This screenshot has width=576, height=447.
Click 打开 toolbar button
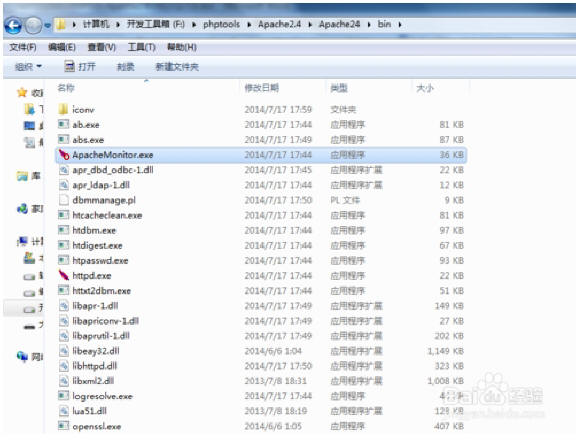80,66
